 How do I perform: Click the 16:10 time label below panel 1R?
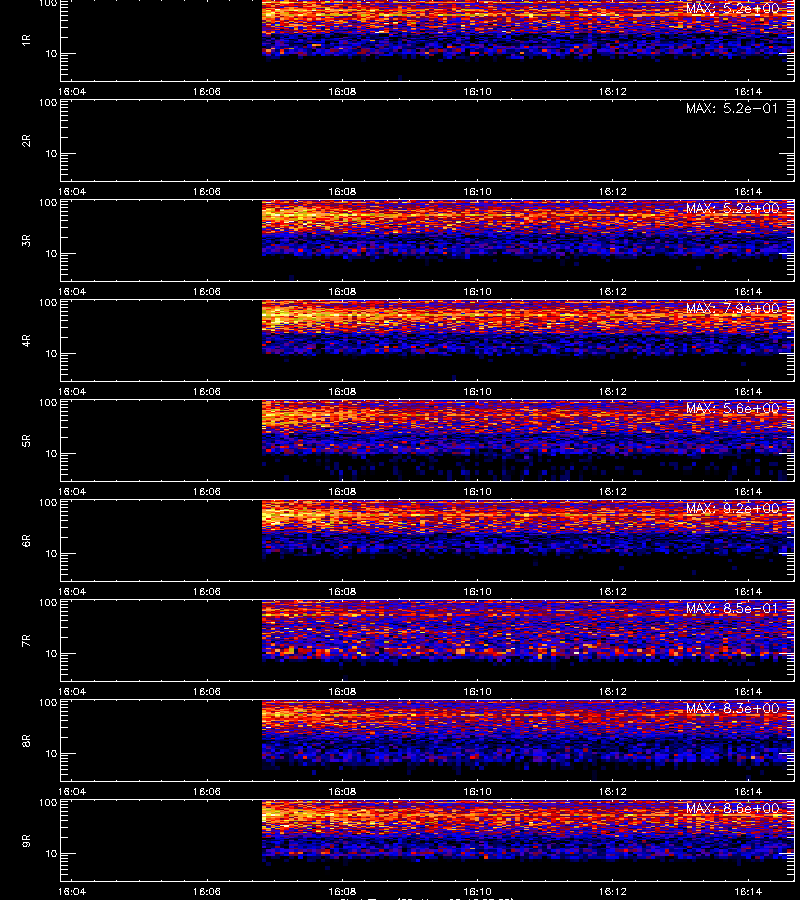(x=477, y=91)
